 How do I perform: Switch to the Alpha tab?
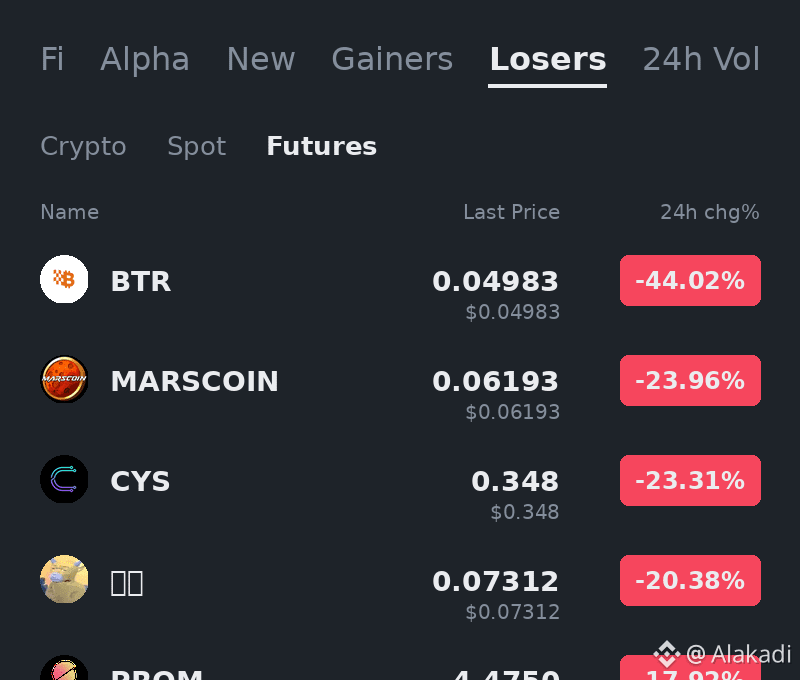tap(145, 59)
